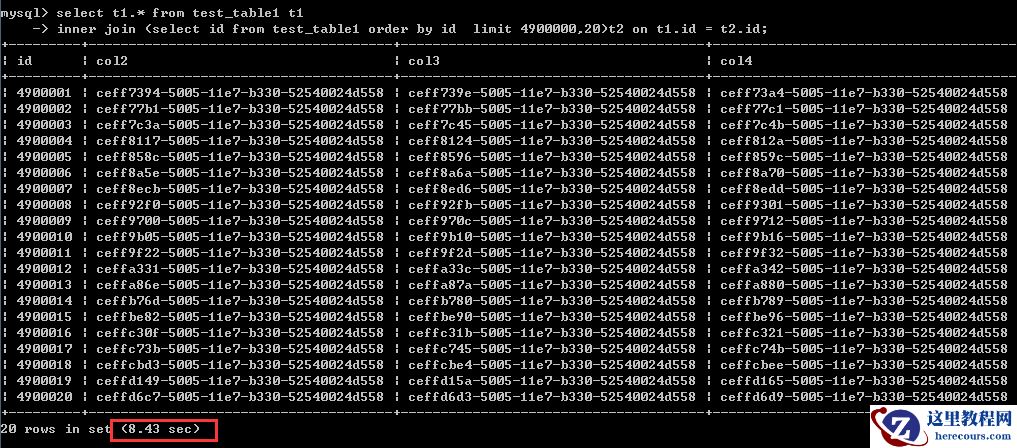Click the red-boxed 8.43 sec timing

(164, 430)
